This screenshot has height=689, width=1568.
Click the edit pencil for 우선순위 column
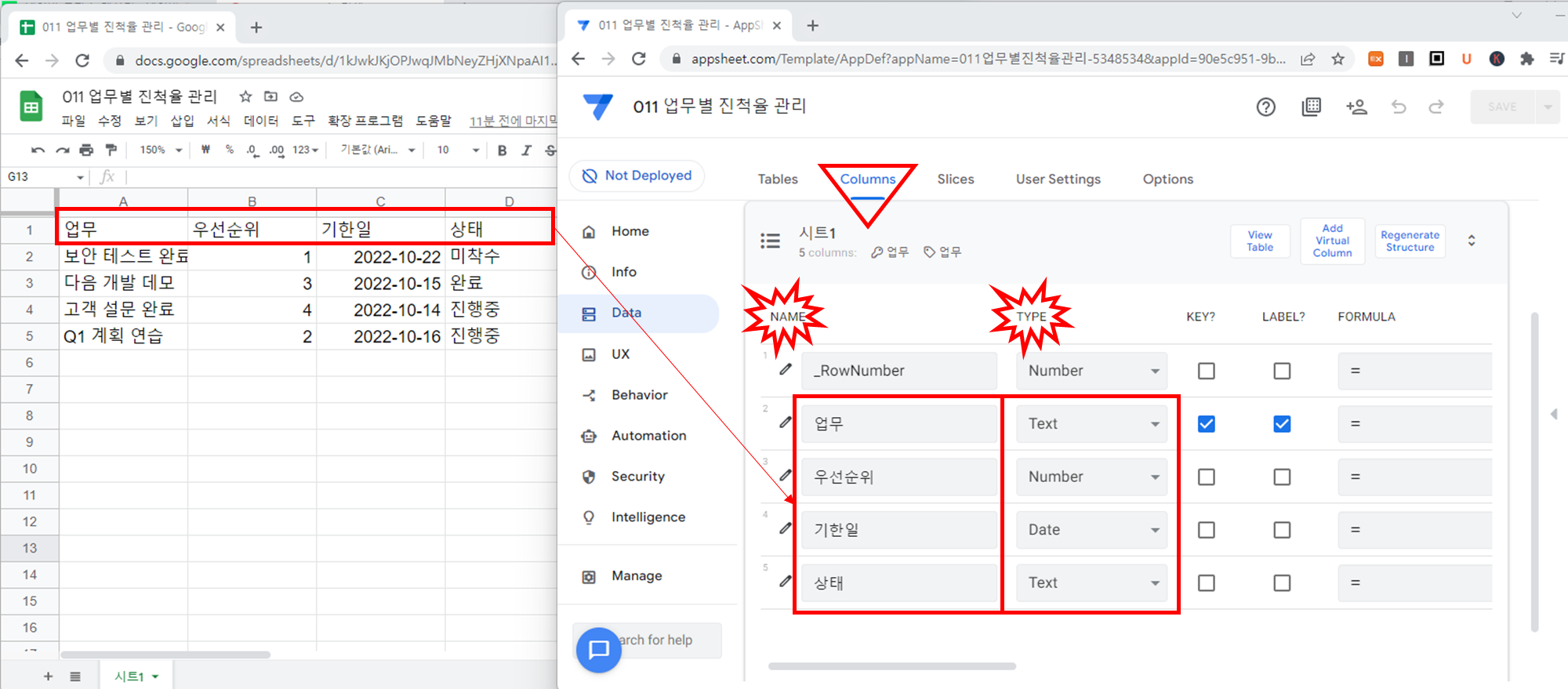786,475
